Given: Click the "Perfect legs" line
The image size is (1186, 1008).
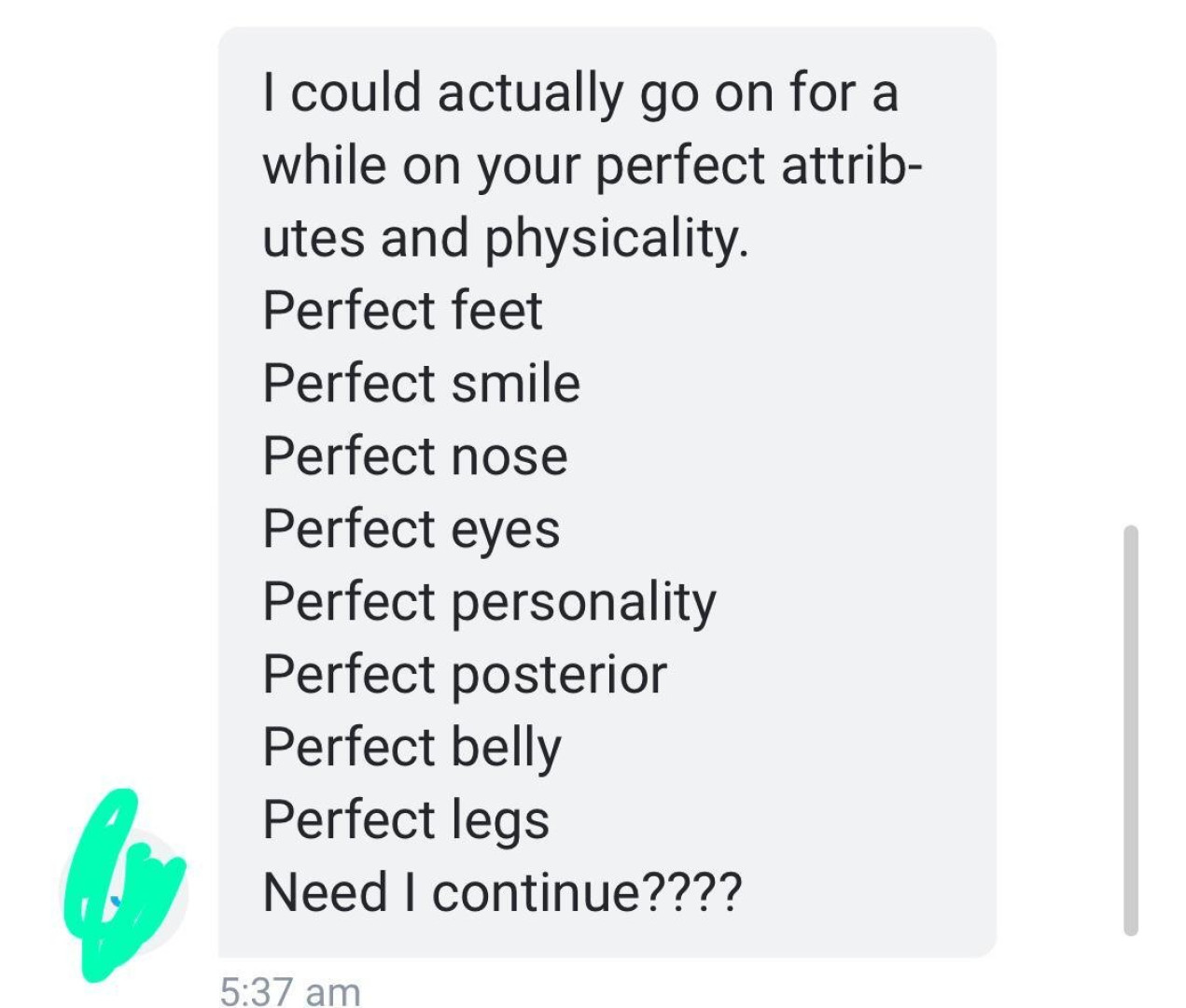Looking at the screenshot, I should [x=406, y=820].
